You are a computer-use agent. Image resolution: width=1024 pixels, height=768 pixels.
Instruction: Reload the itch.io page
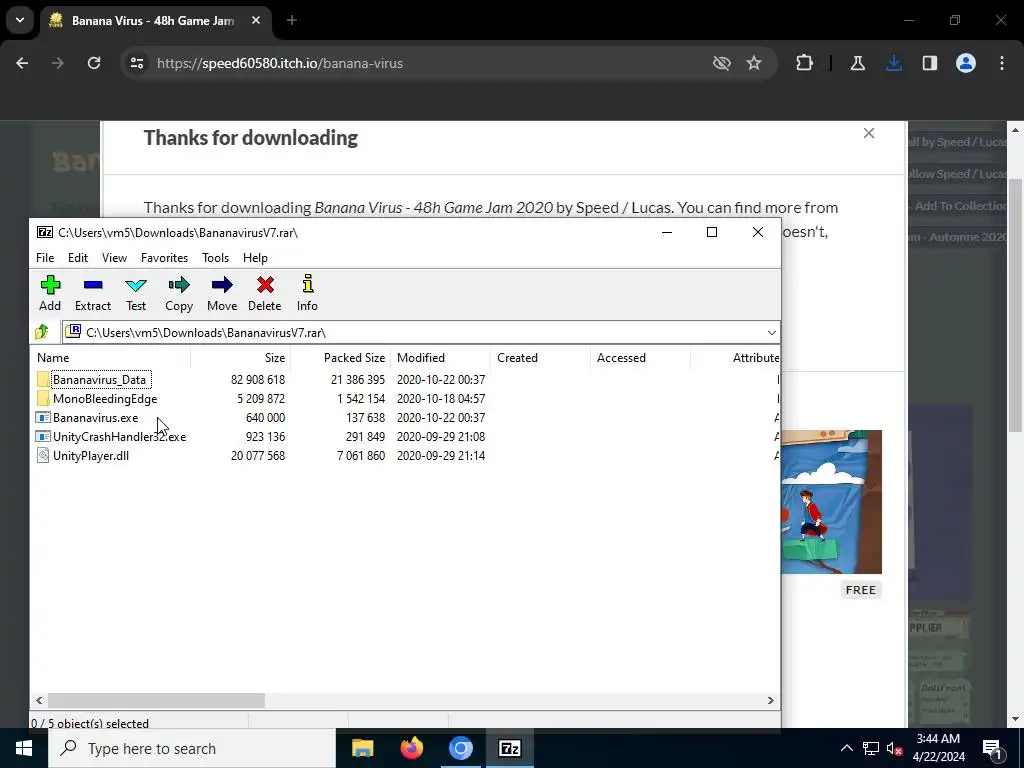94,63
